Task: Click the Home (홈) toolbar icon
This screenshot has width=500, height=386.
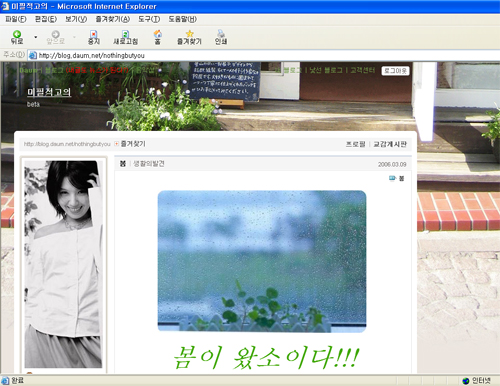Action: (x=158, y=34)
